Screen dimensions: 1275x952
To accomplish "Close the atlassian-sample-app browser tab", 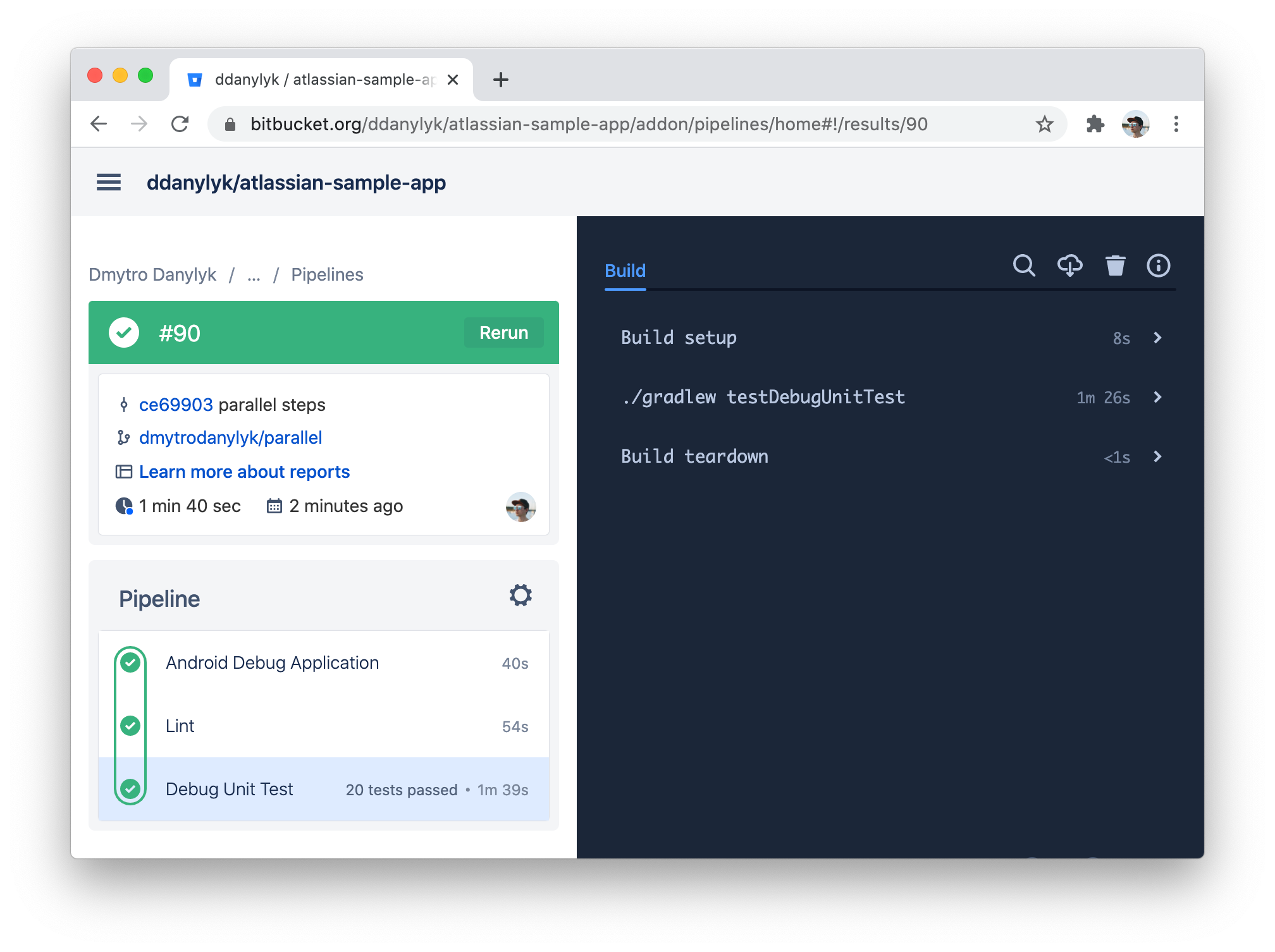I will tap(453, 80).
